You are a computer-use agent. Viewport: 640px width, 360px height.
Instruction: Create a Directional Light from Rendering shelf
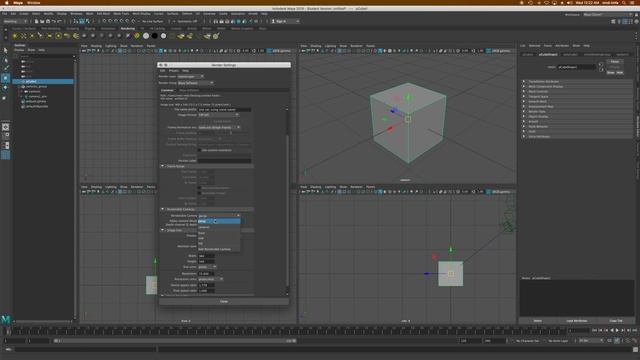point(24,36)
